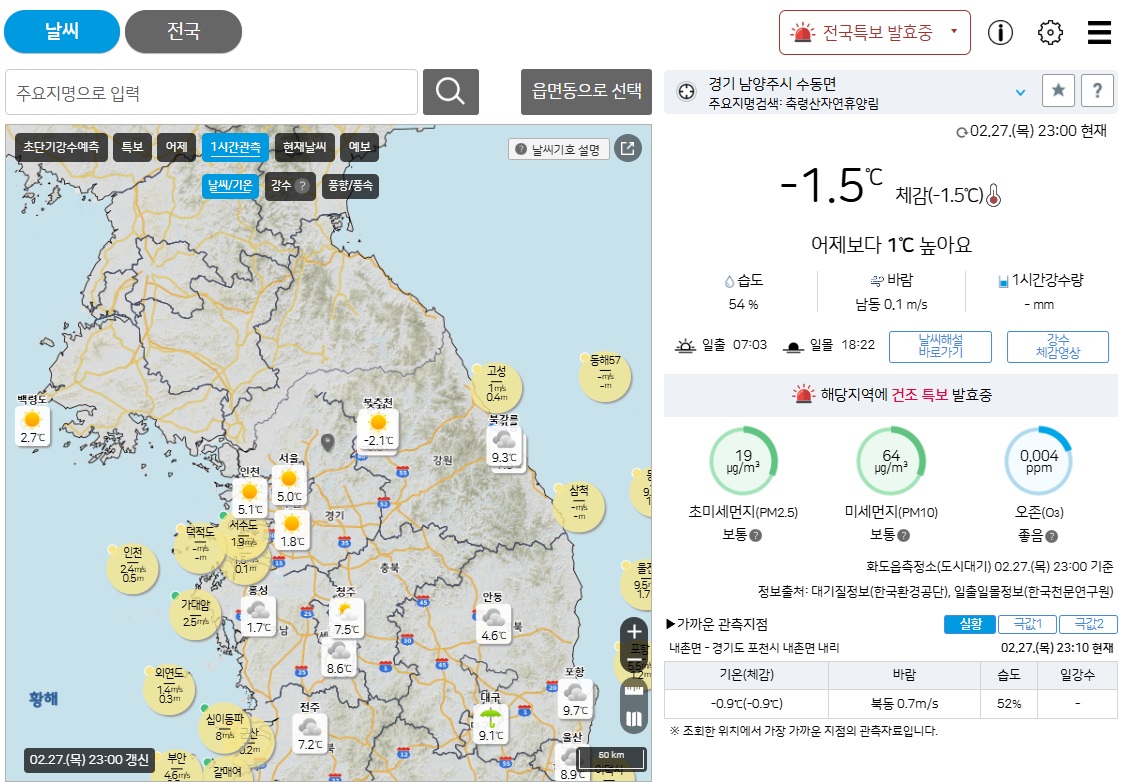Click the gray location pin on map
Image resolution: width=1125 pixels, height=782 pixels.
click(x=328, y=443)
